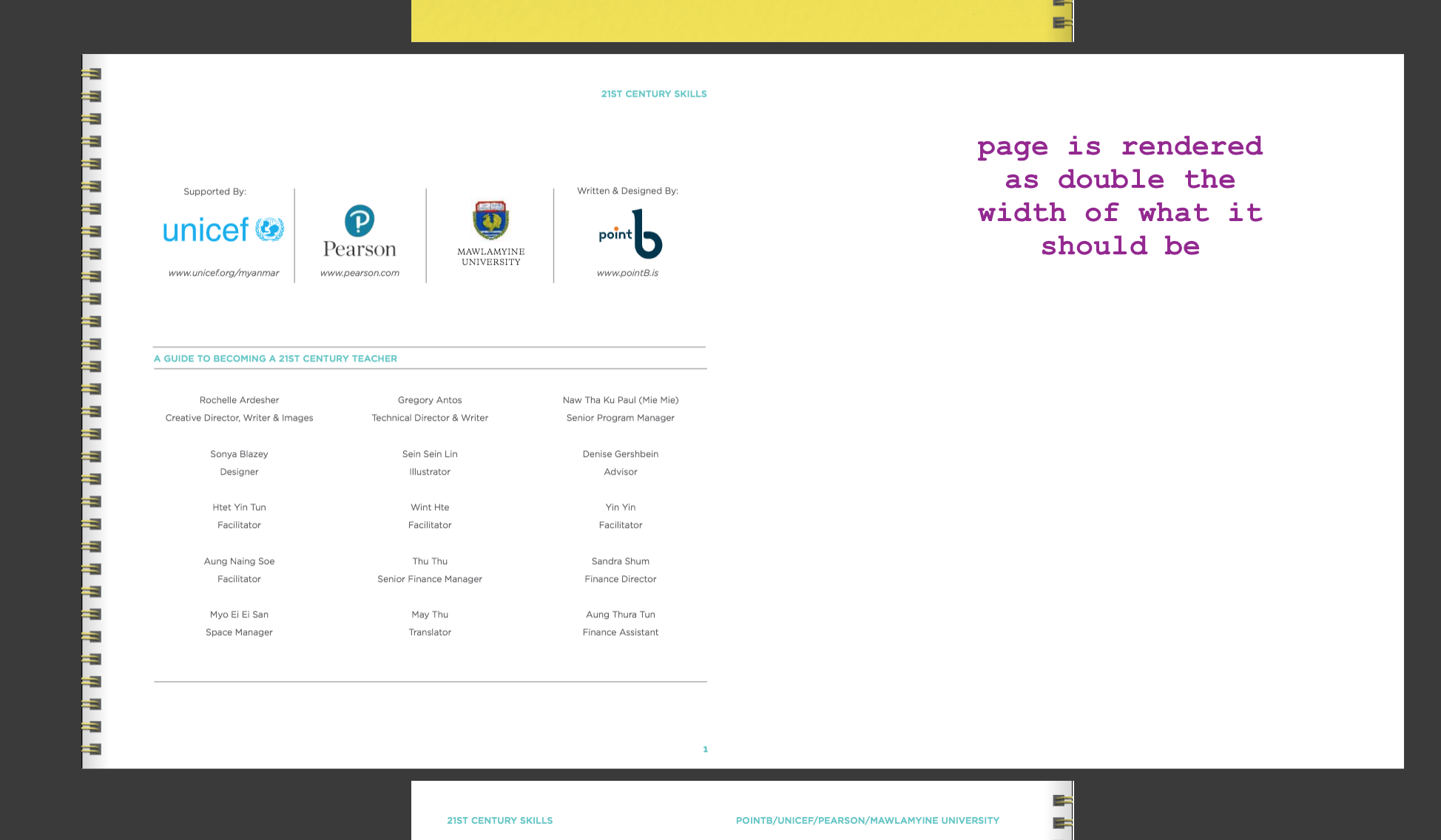
Task: Select the heading A GUIDE TO BECOMING A 21ST CENTURY TEACHER
Action: point(275,359)
